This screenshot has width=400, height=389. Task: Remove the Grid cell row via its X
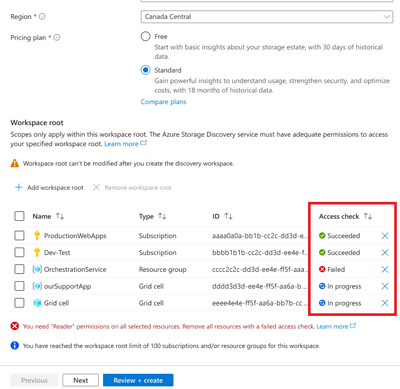coord(385,303)
